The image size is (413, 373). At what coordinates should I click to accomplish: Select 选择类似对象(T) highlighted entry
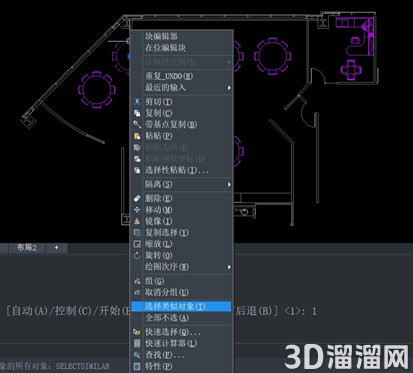click(181, 307)
